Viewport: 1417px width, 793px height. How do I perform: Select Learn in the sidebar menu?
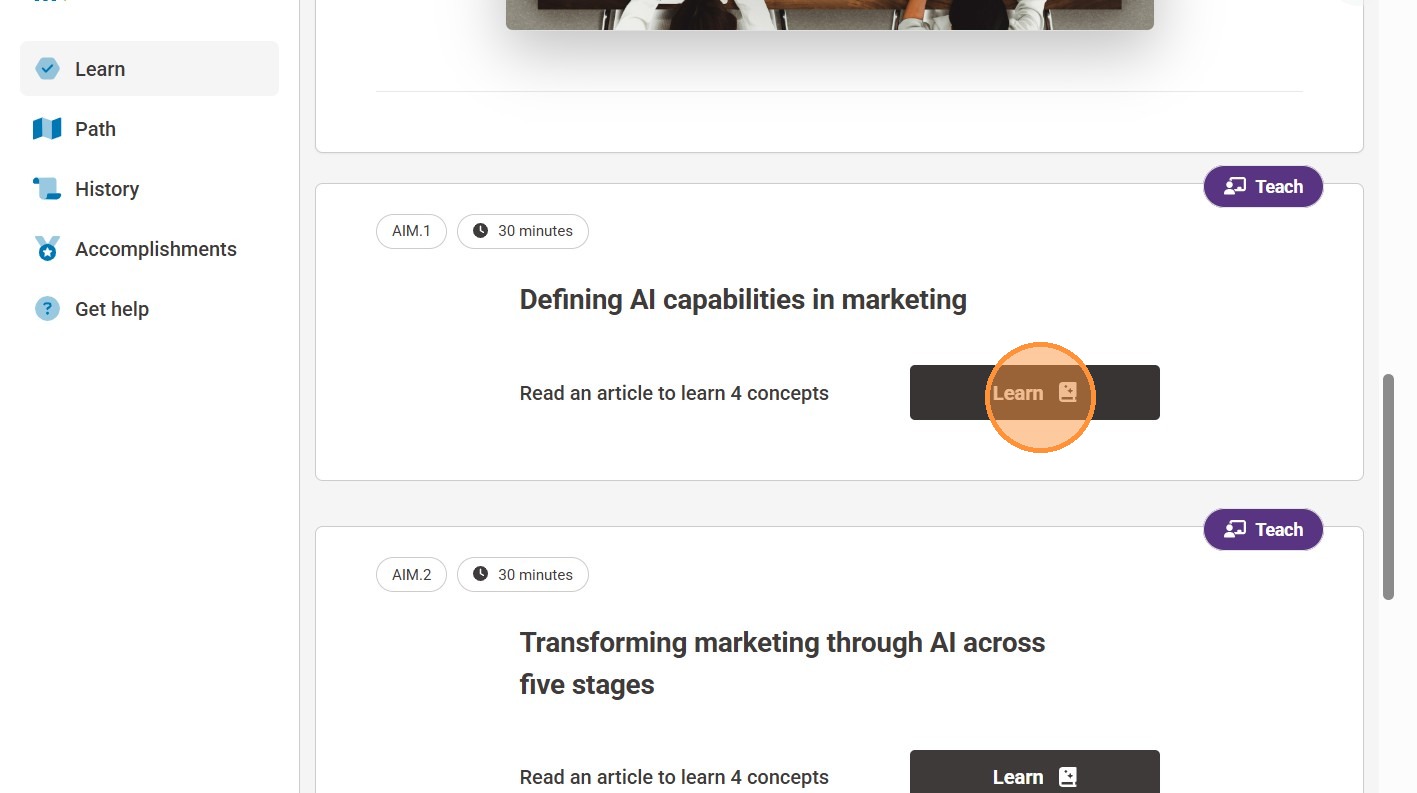pyautogui.click(x=100, y=69)
